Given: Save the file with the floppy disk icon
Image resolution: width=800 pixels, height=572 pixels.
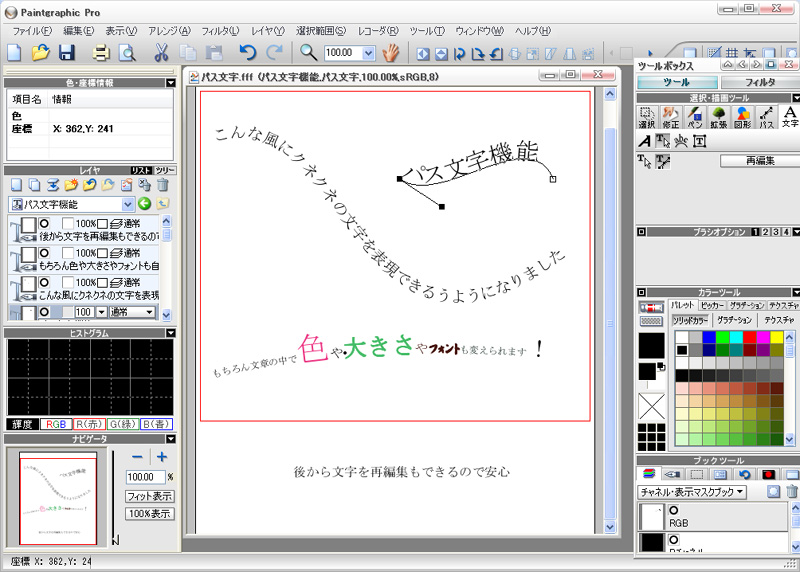Looking at the screenshot, I should point(67,53).
